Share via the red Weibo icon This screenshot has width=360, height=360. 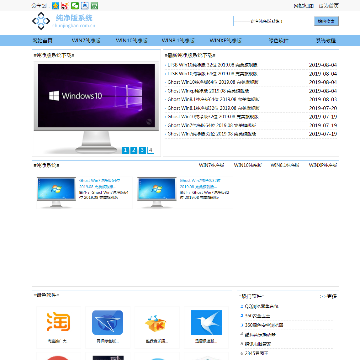coord(65,6)
